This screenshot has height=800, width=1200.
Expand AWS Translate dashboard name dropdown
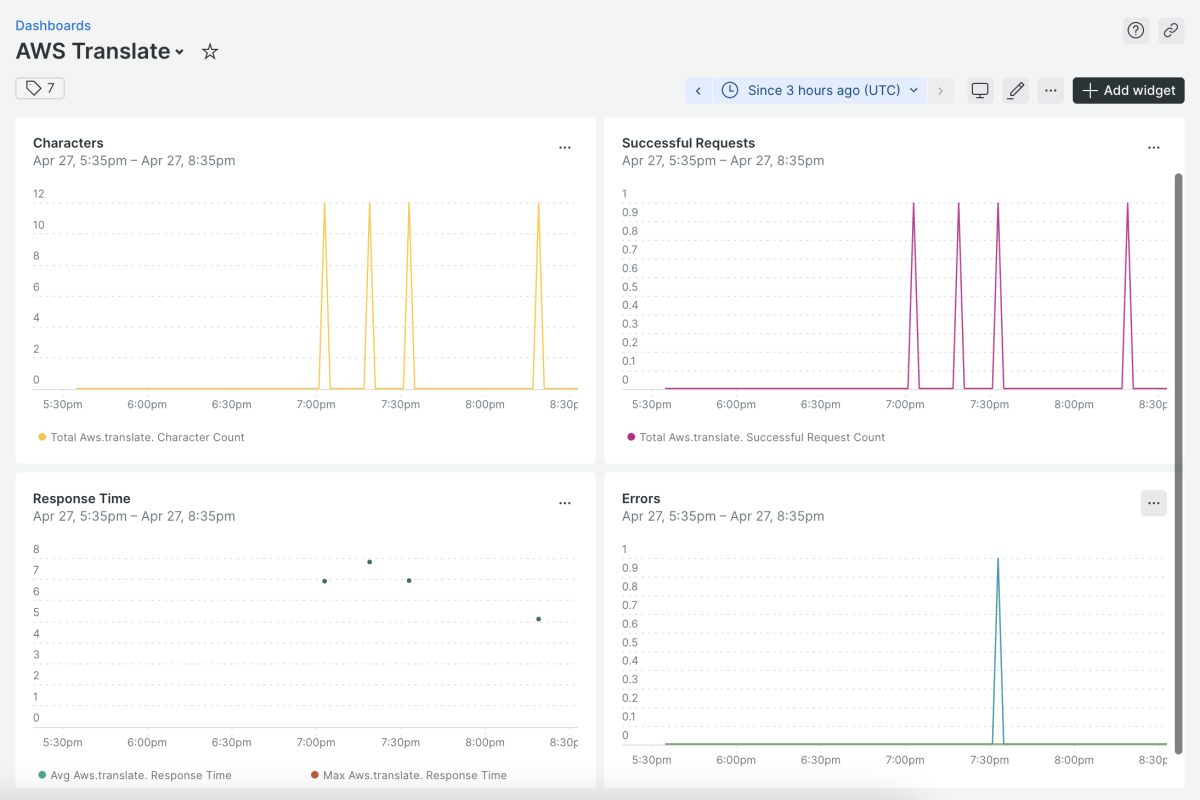[179, 52]
